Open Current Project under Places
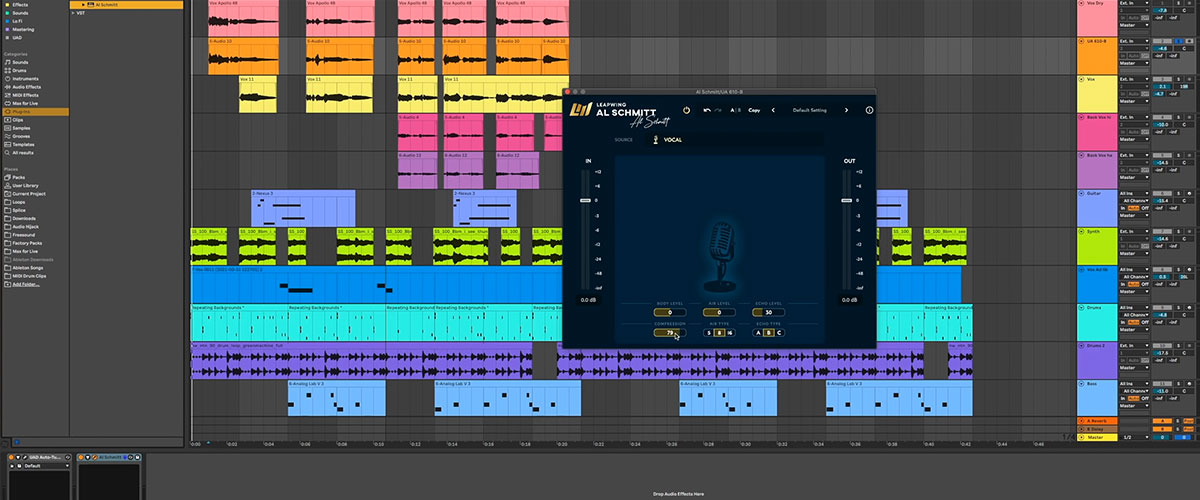The image size is (1200, 500). click(27, 194)
